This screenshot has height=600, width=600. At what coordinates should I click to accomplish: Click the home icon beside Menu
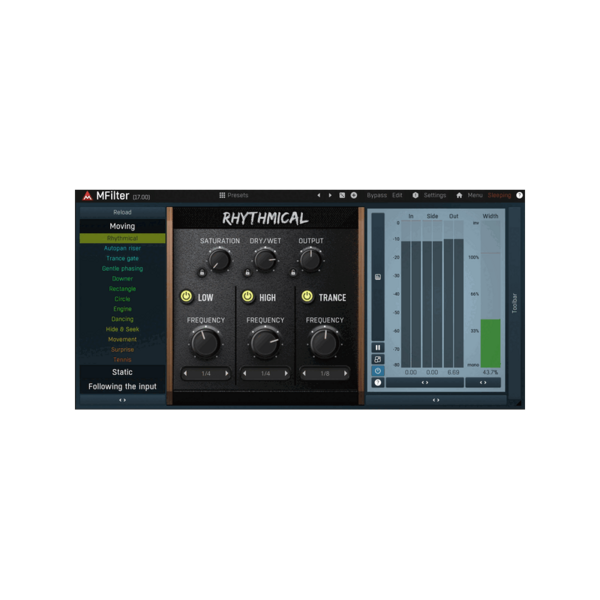point(459,196)
